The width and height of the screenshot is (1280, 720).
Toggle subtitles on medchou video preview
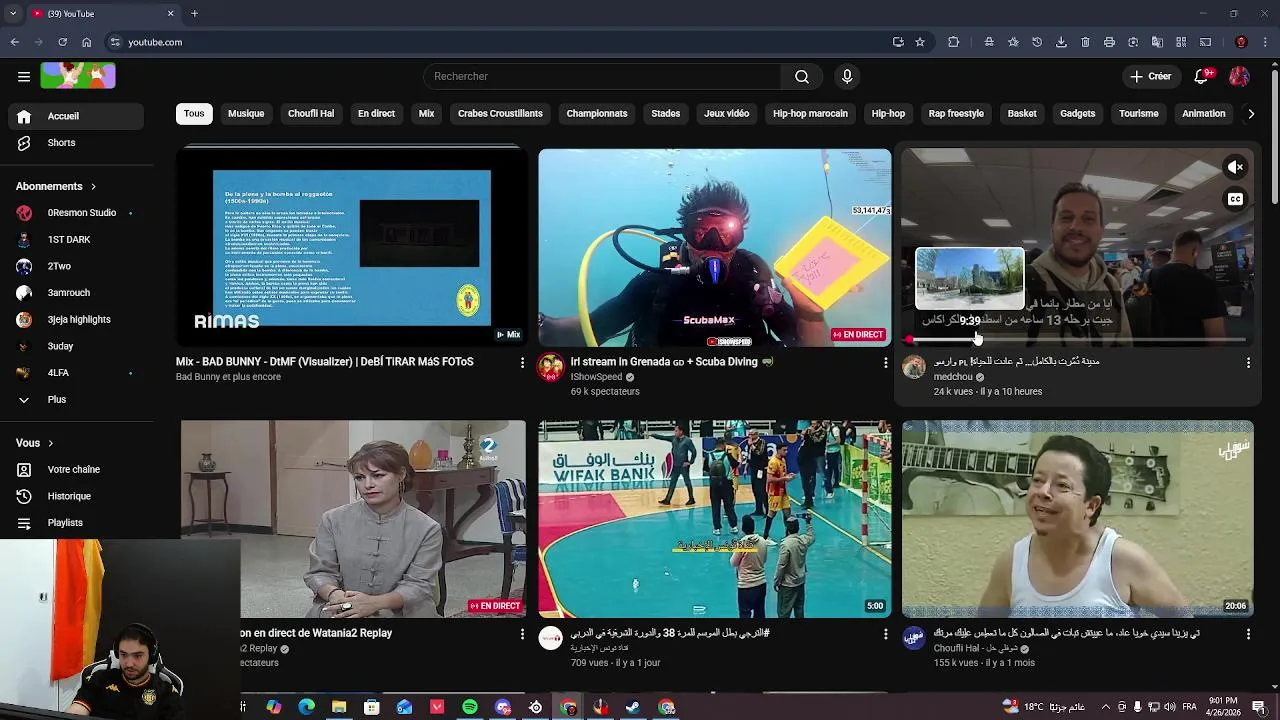(1236, 199)
